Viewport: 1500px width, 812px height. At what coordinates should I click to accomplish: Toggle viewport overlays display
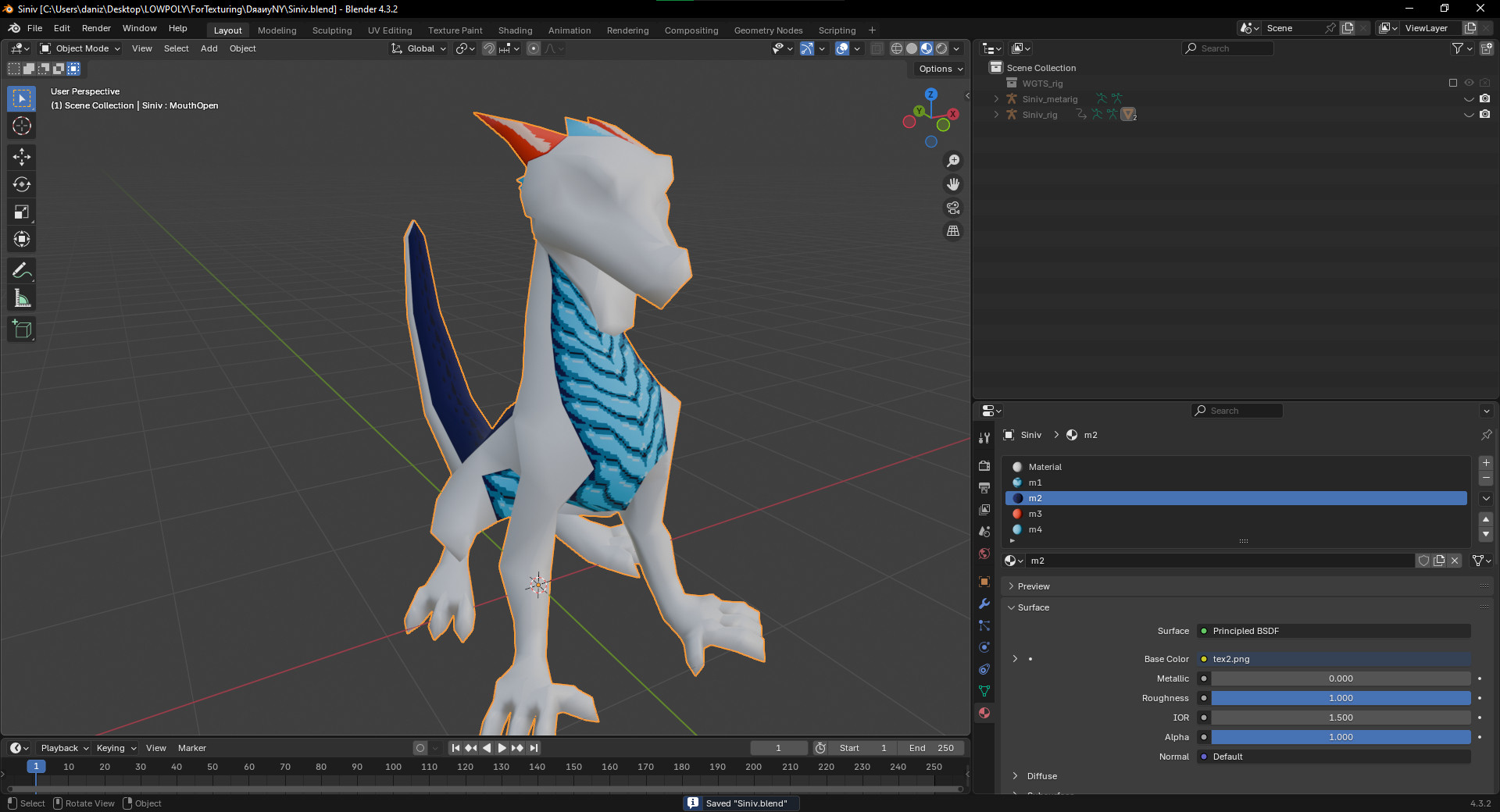click(842, 48)
